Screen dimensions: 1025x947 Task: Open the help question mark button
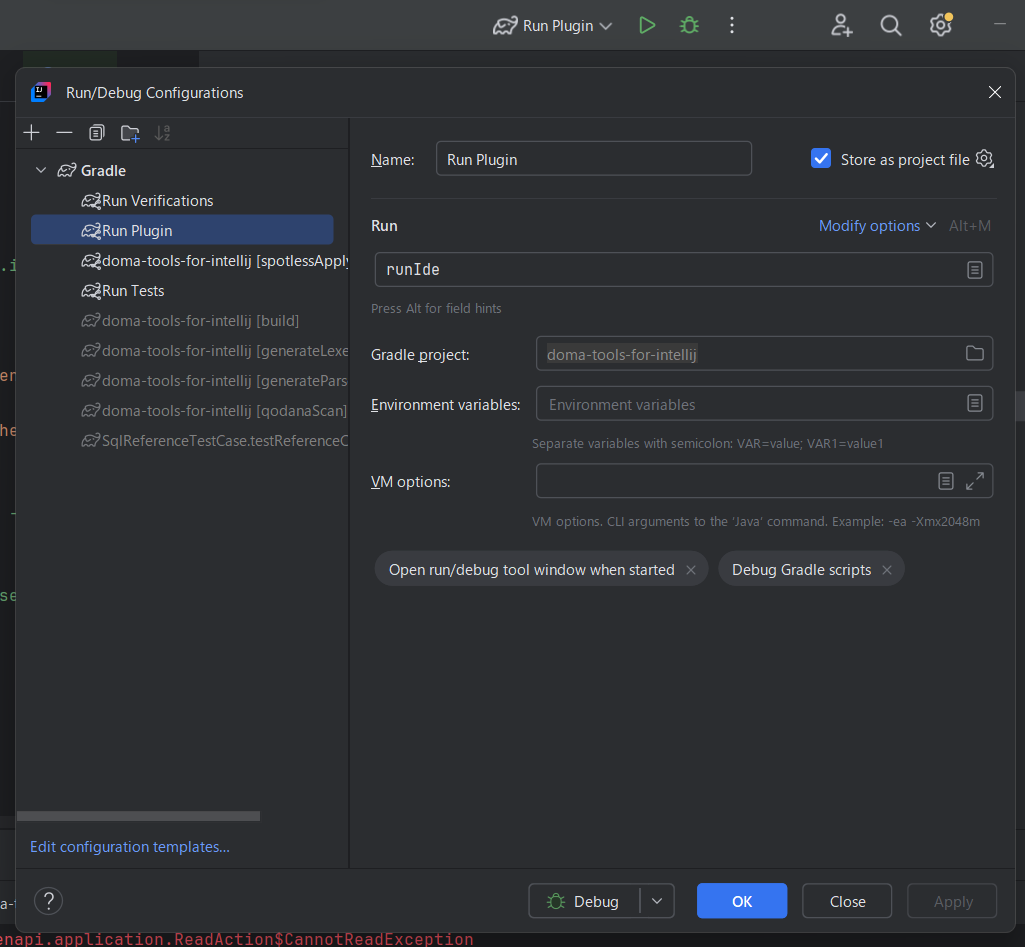click(x=48, y=901)
